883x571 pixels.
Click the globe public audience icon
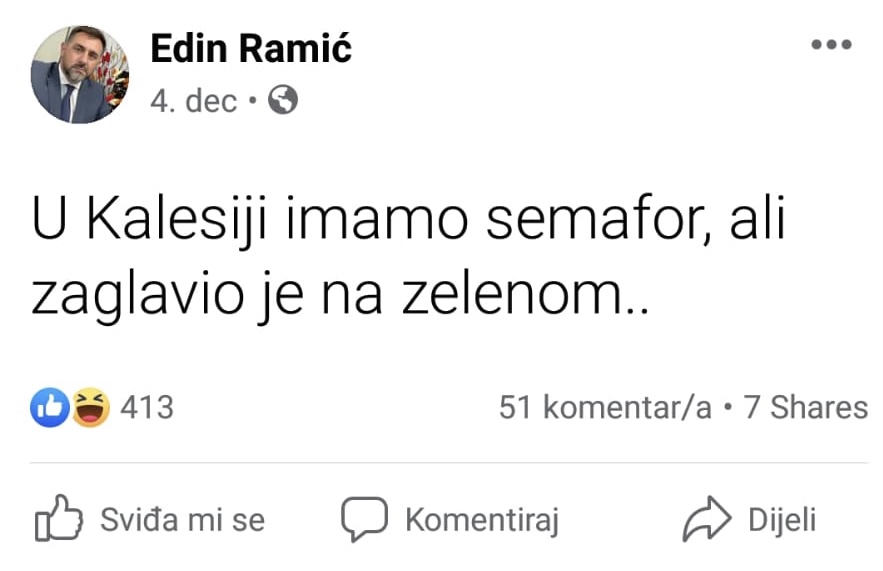click(284, 100)
